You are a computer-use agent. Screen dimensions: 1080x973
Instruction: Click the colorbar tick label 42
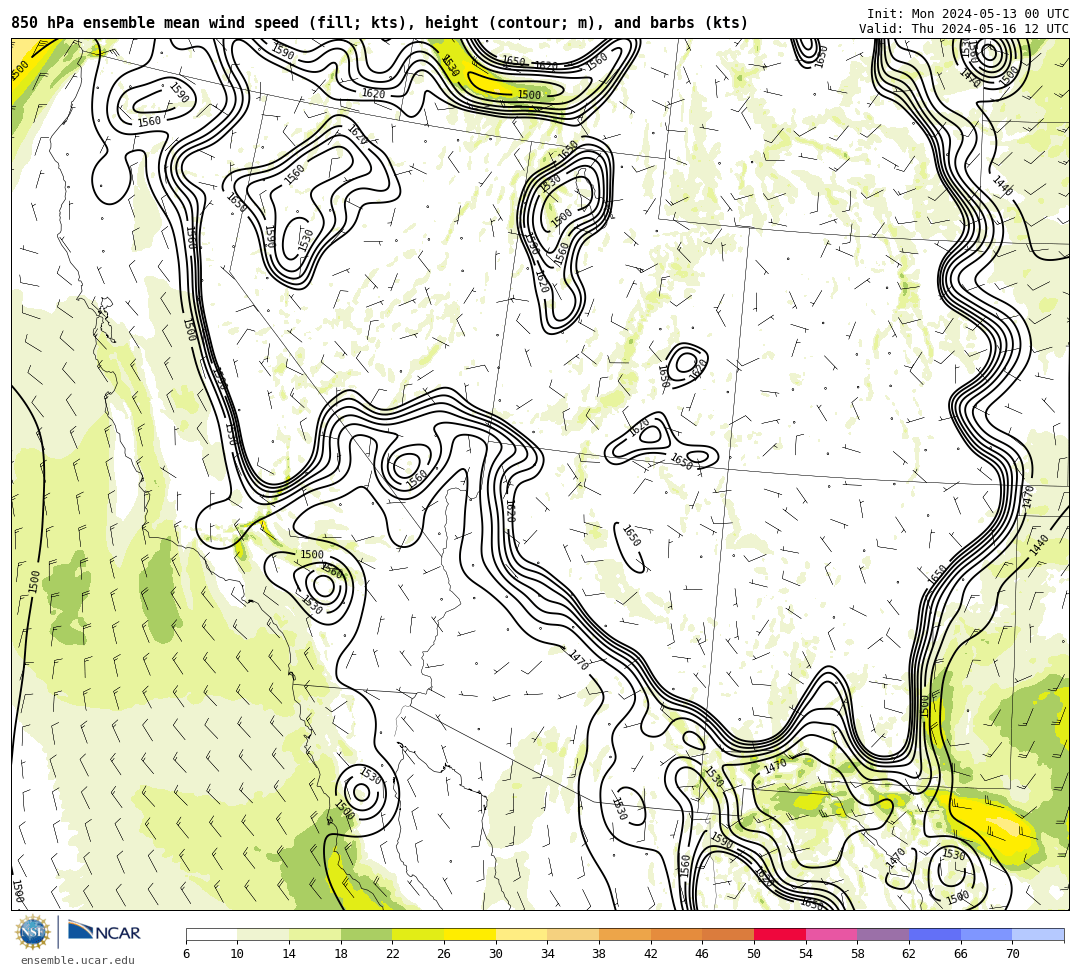point(651,954)
